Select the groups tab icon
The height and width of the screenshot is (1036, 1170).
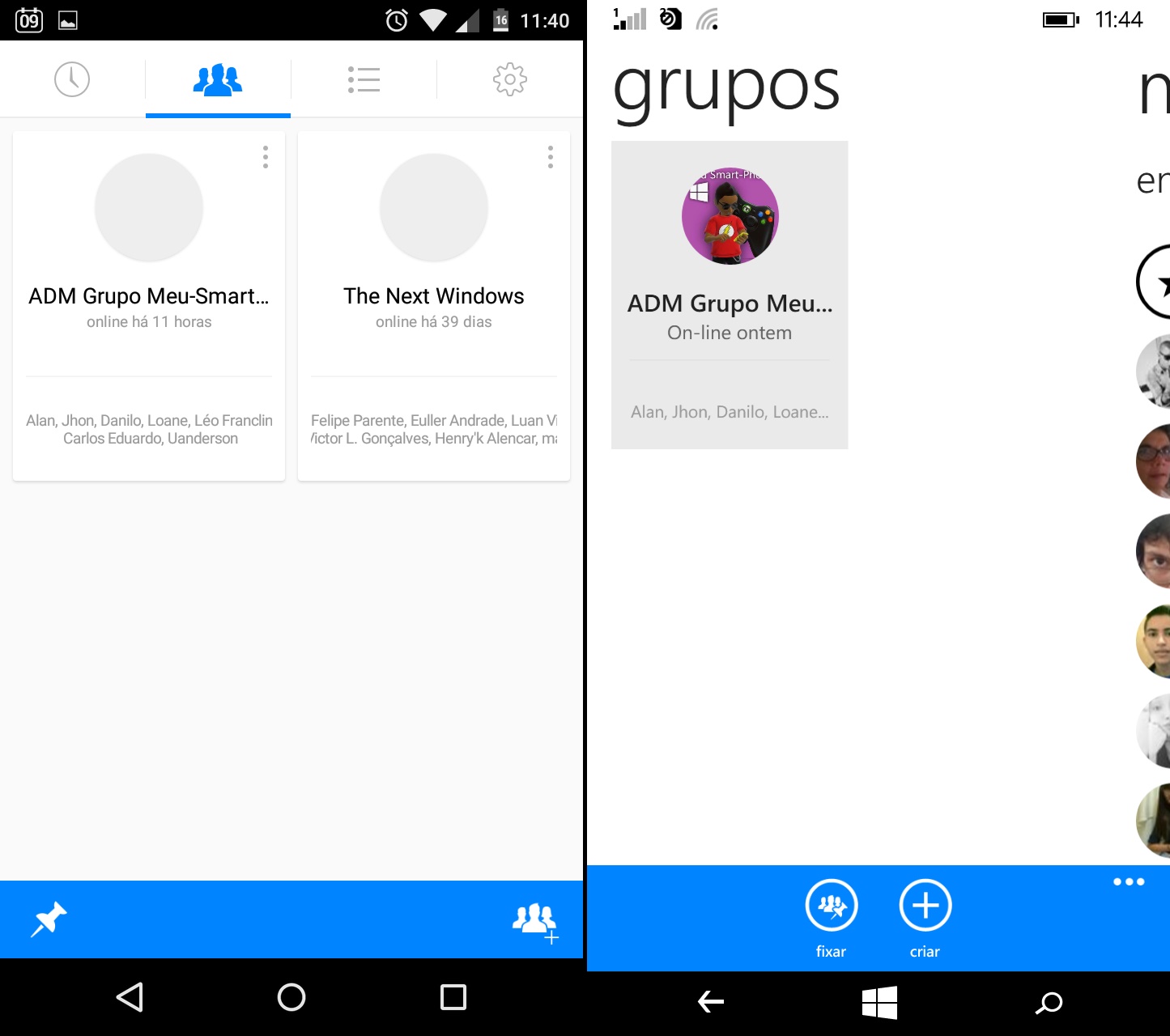pos(218,79)
